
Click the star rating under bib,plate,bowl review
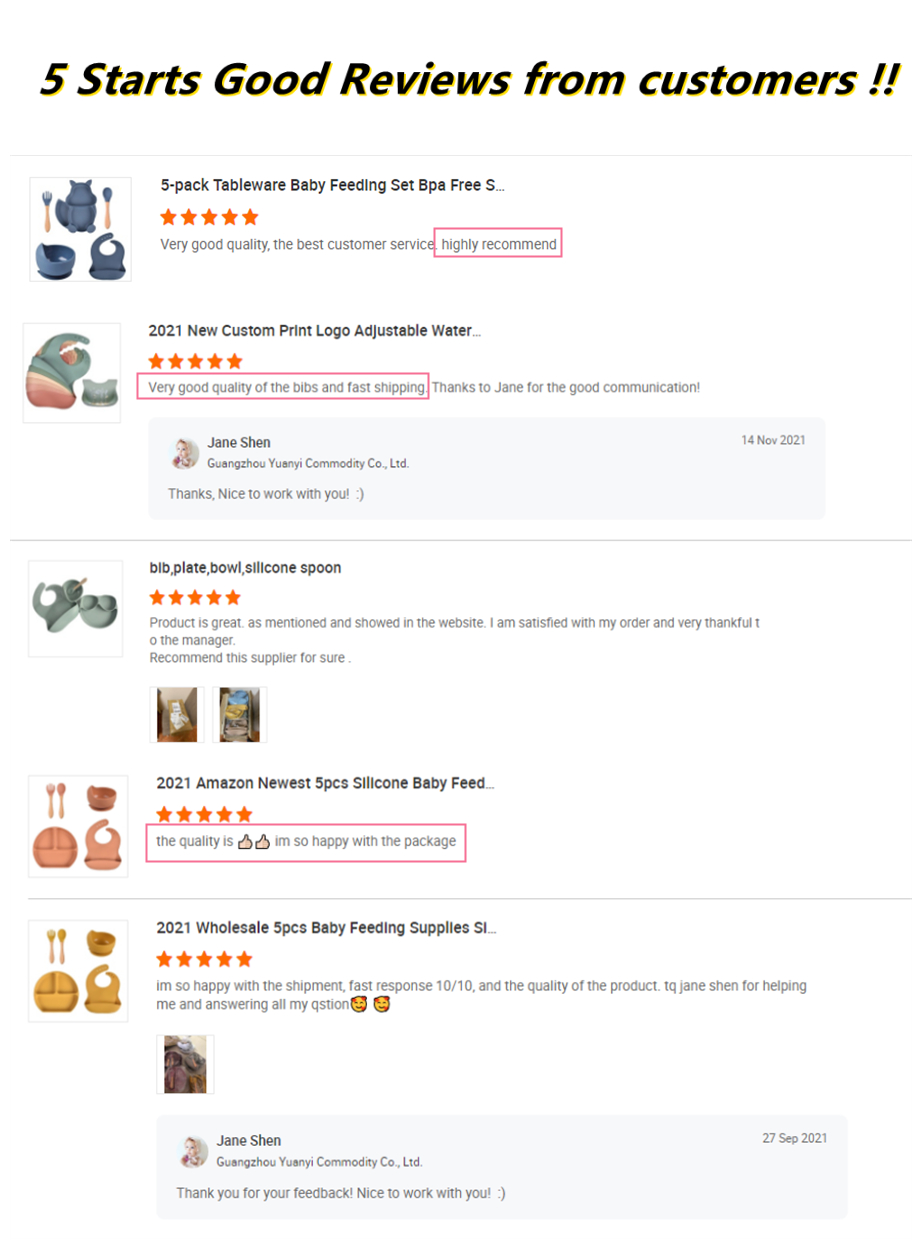(195, 598)
